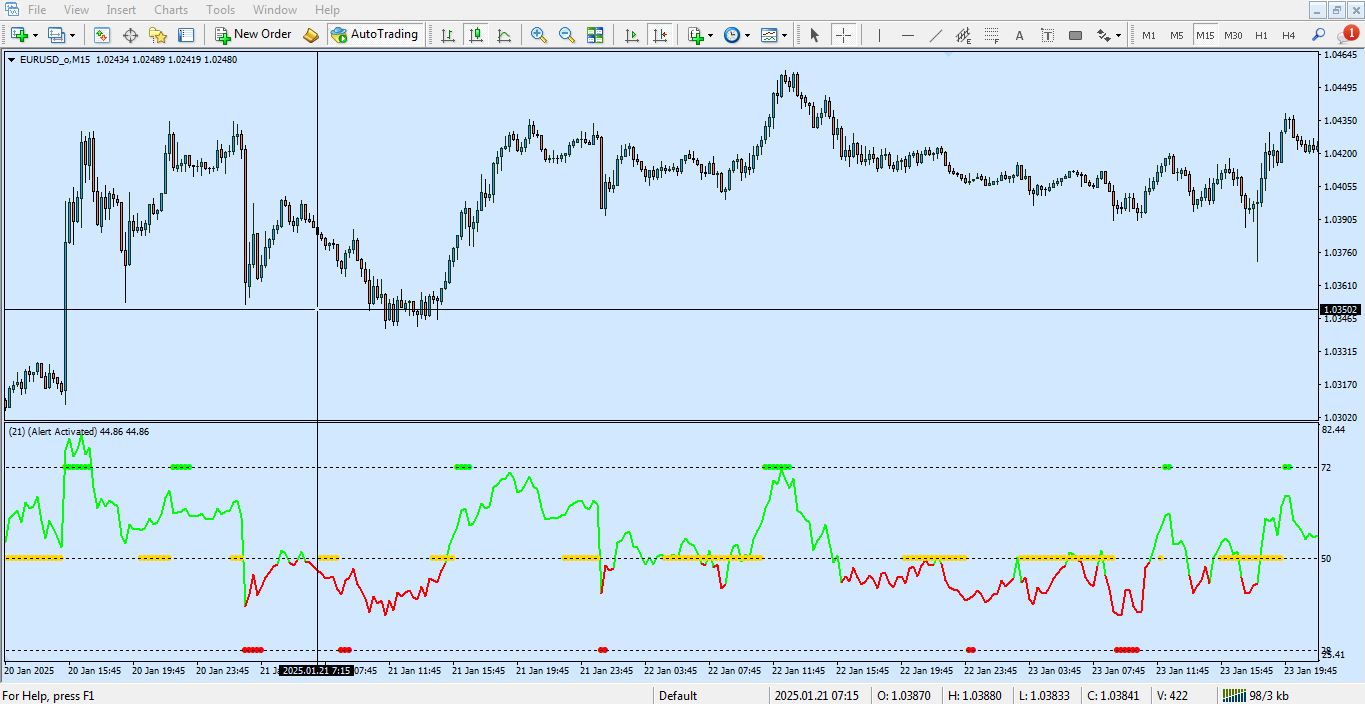Toggle the chart shift option
The image size is (1365, 704).
tap(660, 35)
